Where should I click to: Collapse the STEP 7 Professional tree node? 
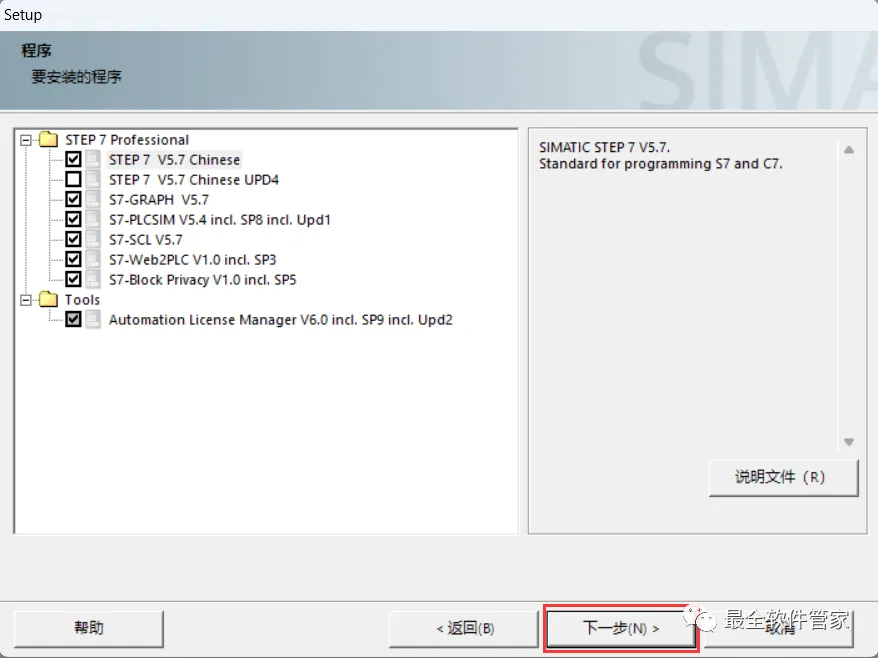[x=26, y=139]
